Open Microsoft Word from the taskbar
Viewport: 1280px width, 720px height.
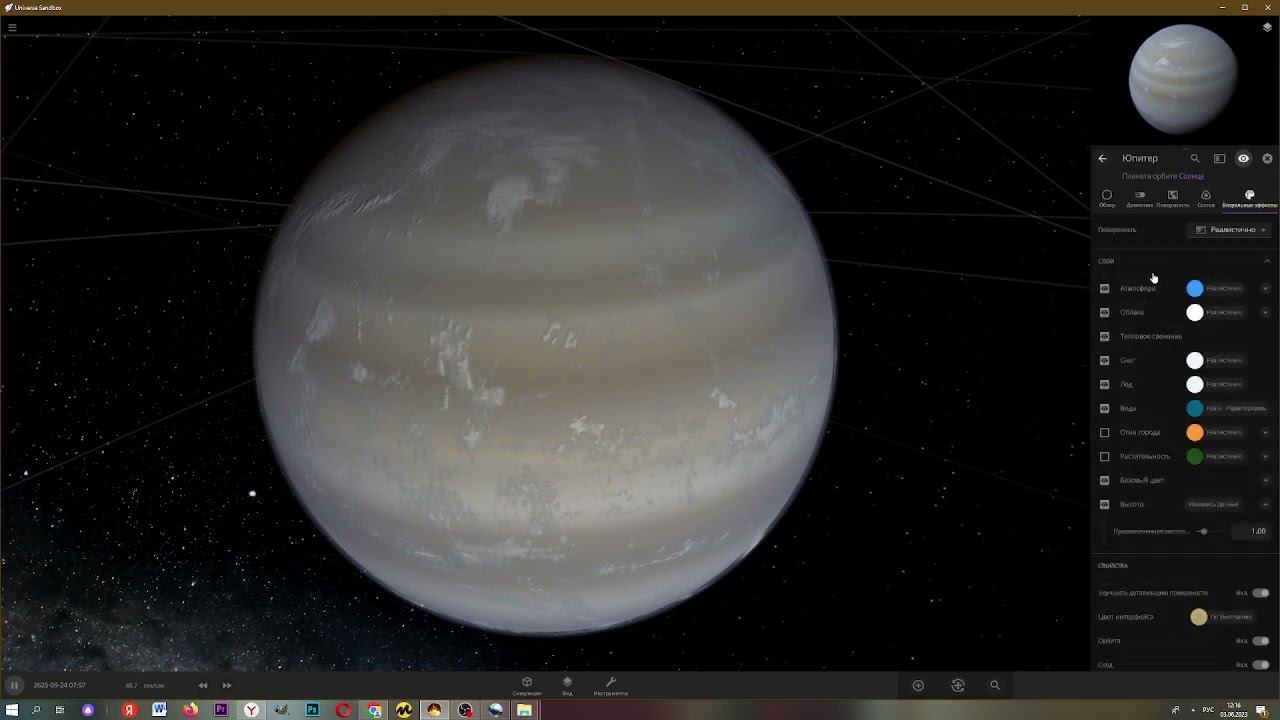[x=159, y=710]
